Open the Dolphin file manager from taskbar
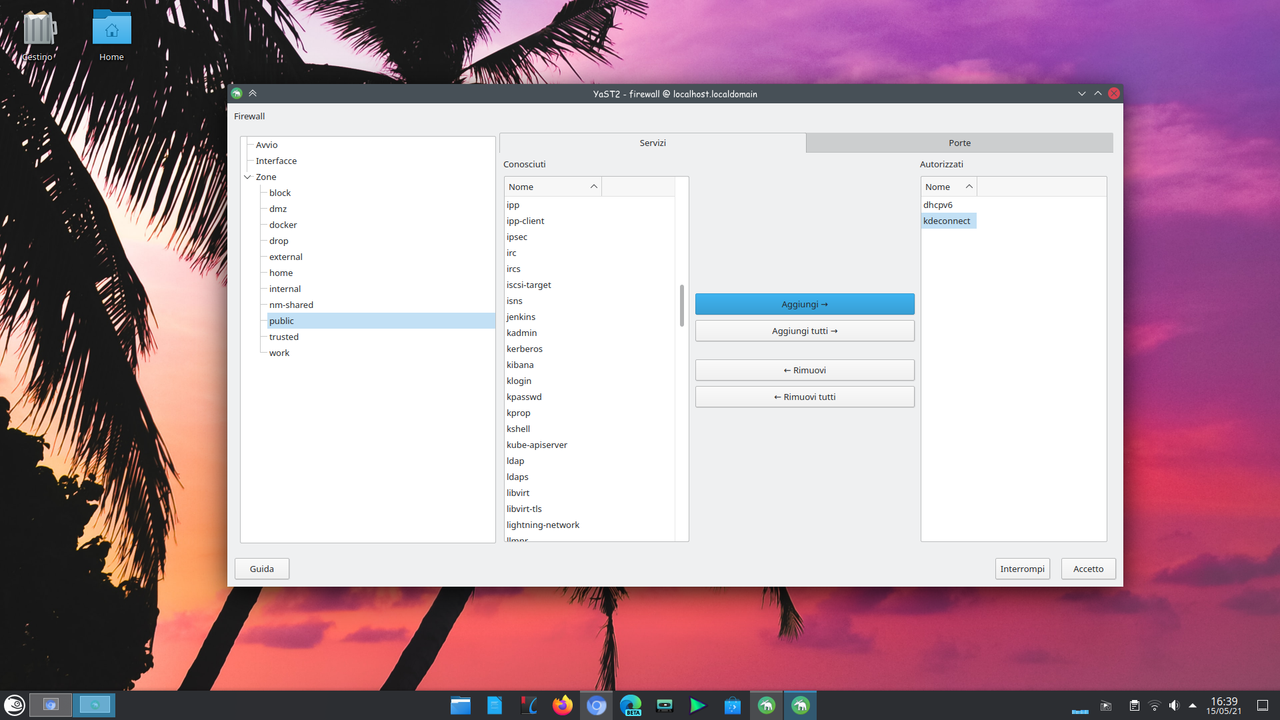 [460, 705]
